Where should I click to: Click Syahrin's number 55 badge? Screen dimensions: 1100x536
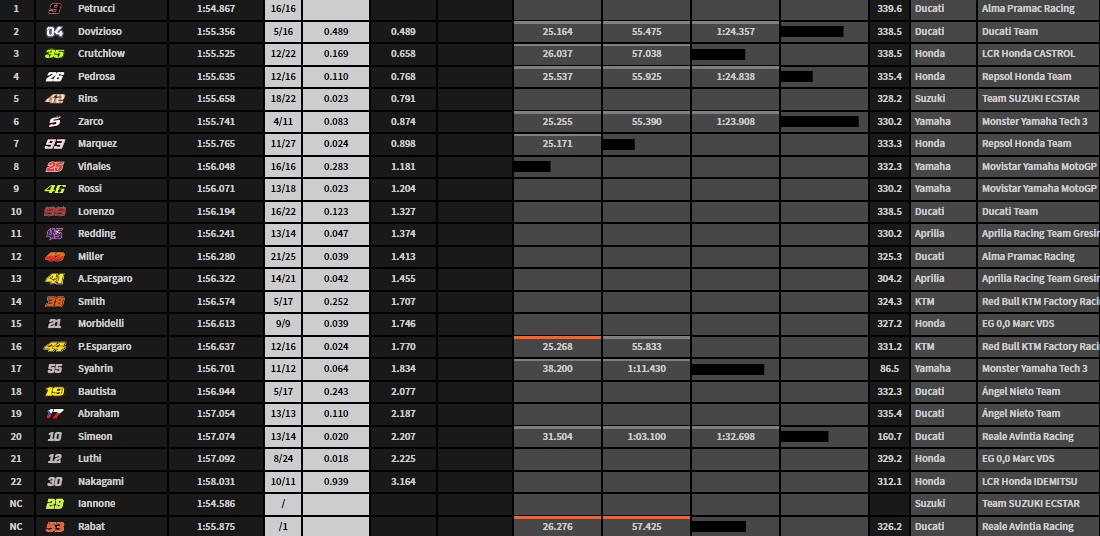pos(55,368)
